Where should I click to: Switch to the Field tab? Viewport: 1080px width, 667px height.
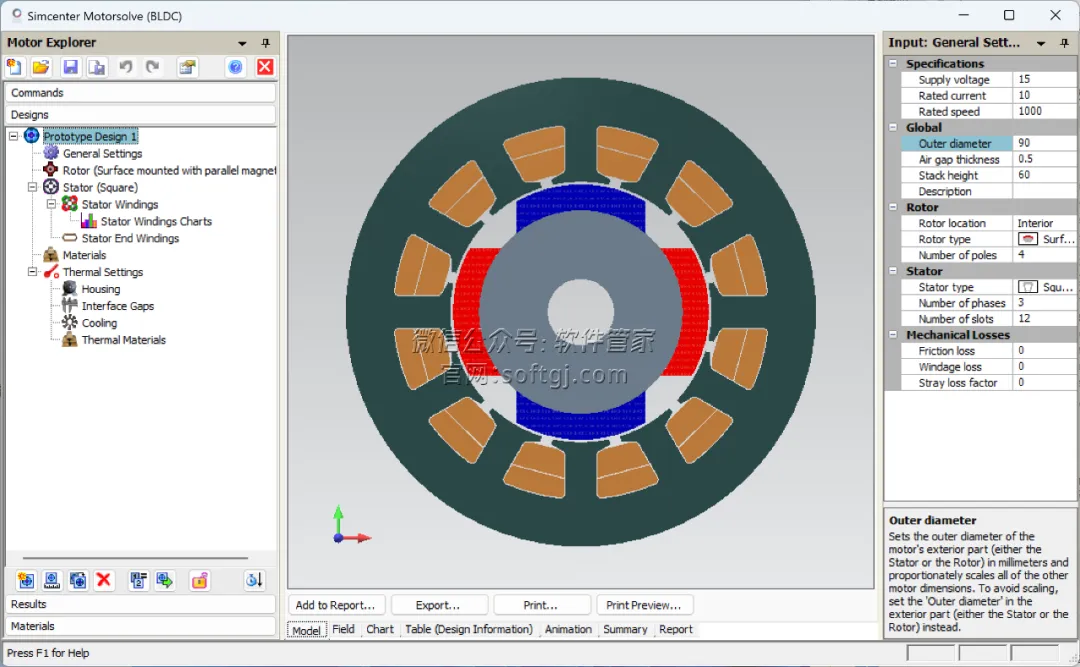coord(343,629)
